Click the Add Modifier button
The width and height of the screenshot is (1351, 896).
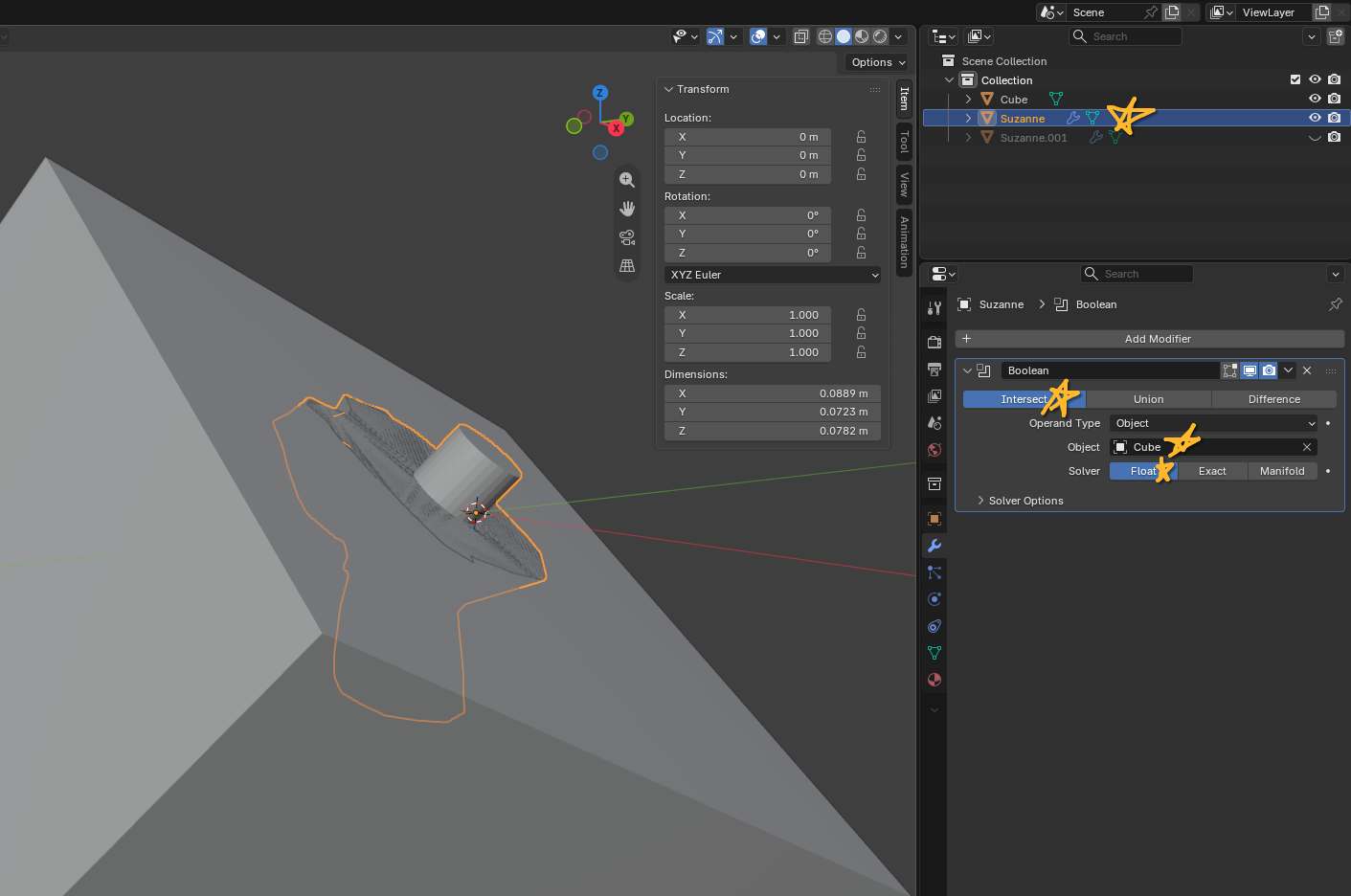(x=1150, y=339)
